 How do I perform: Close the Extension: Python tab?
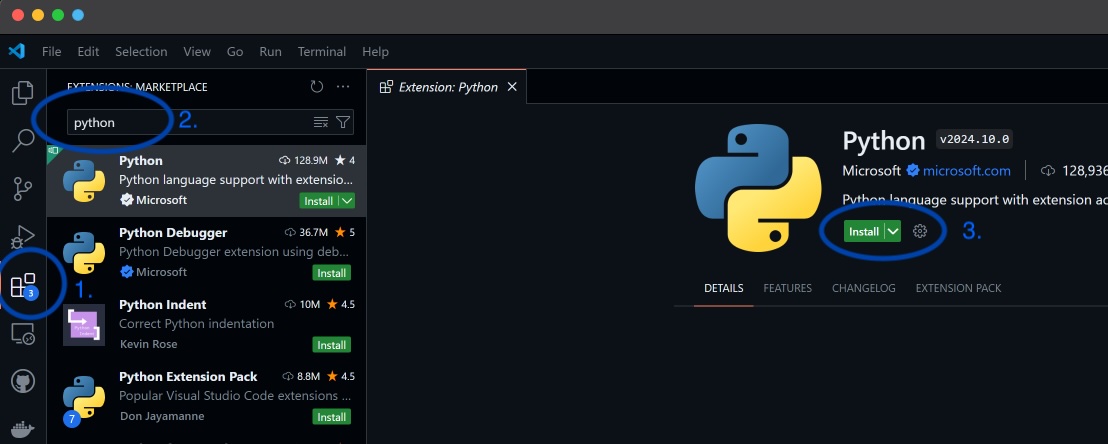pyautogui.click(x=512, y=87)
